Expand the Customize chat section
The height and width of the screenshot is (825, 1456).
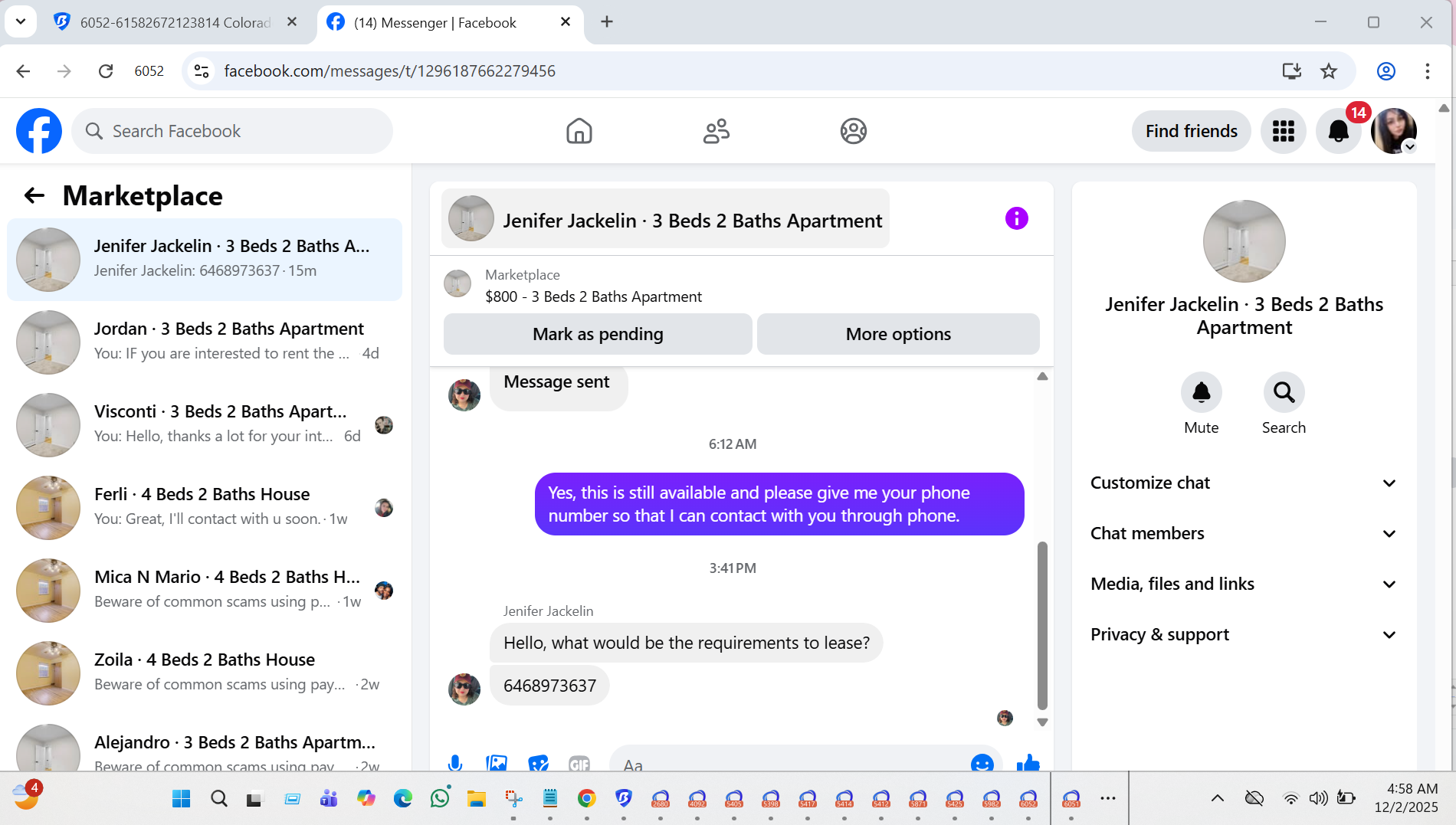pyautogui.click(x=1244, y=483)
